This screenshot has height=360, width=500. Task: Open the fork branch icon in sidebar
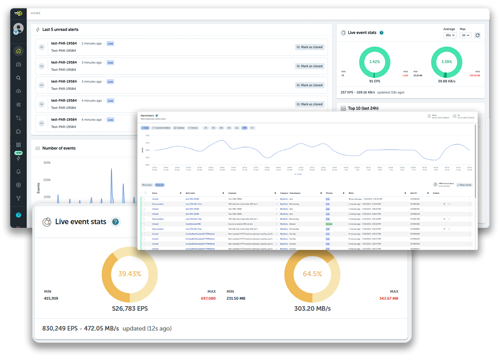19,198
